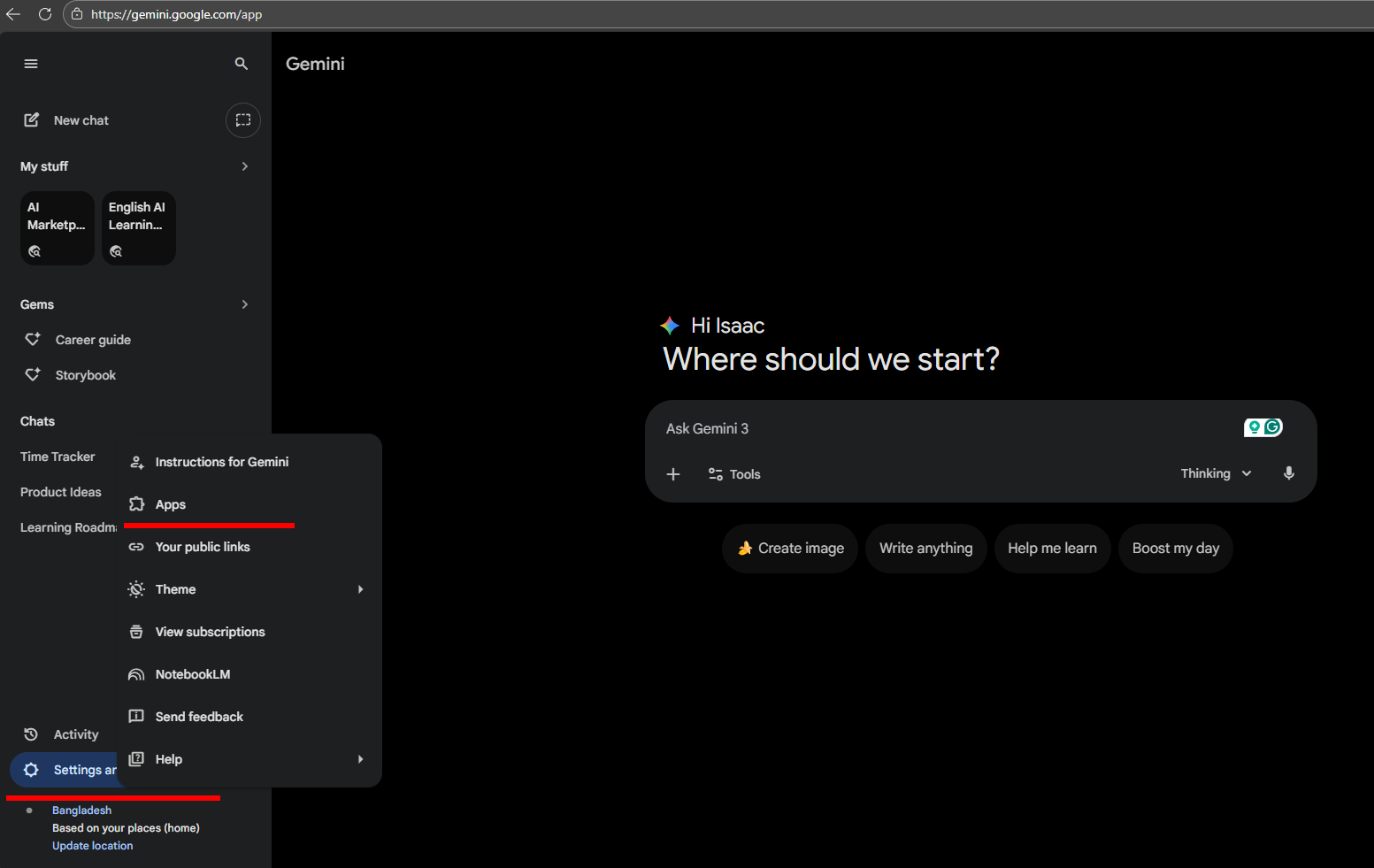Select Send feedback menu item
Screen dimensions: 1374x868
[249, 717]
